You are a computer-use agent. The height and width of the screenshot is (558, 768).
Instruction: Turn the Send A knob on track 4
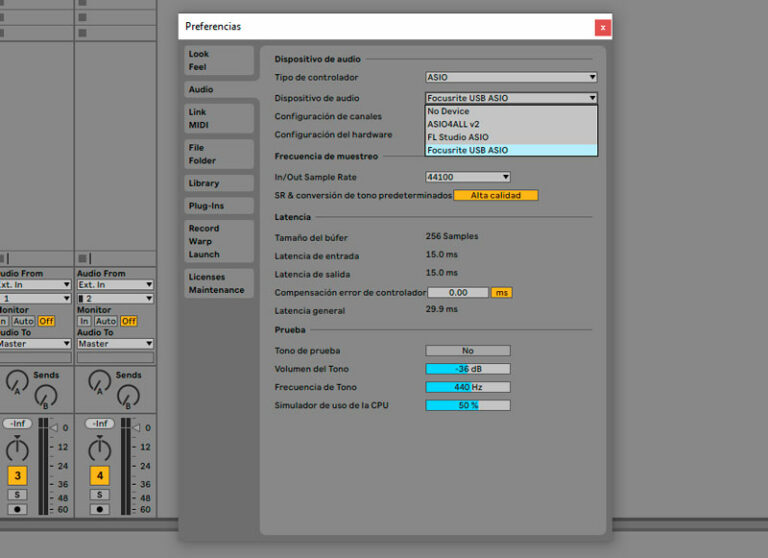pyautogui.click(x=99, y=380)
